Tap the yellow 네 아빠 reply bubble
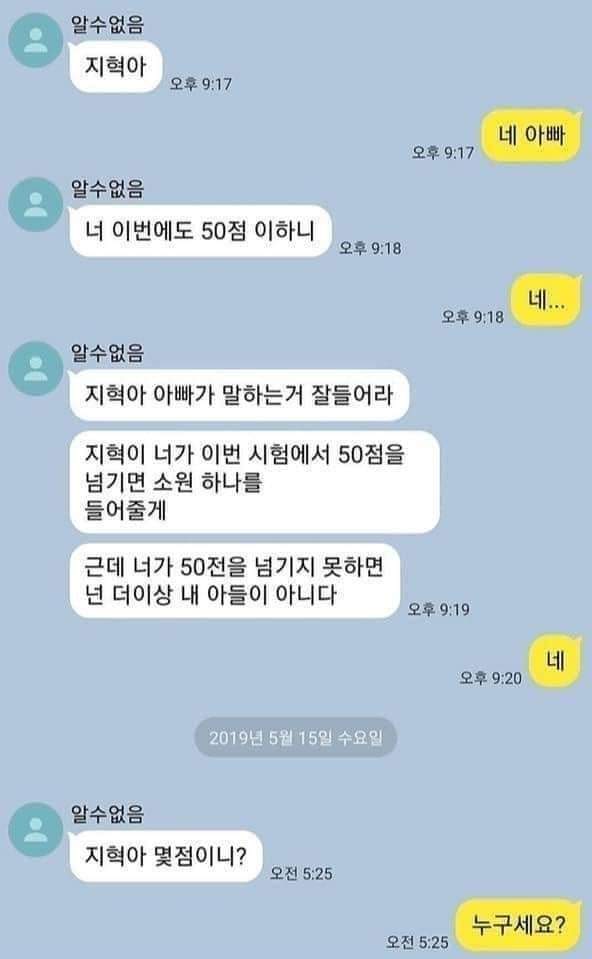592x959 pixels. tap(531, 135)
